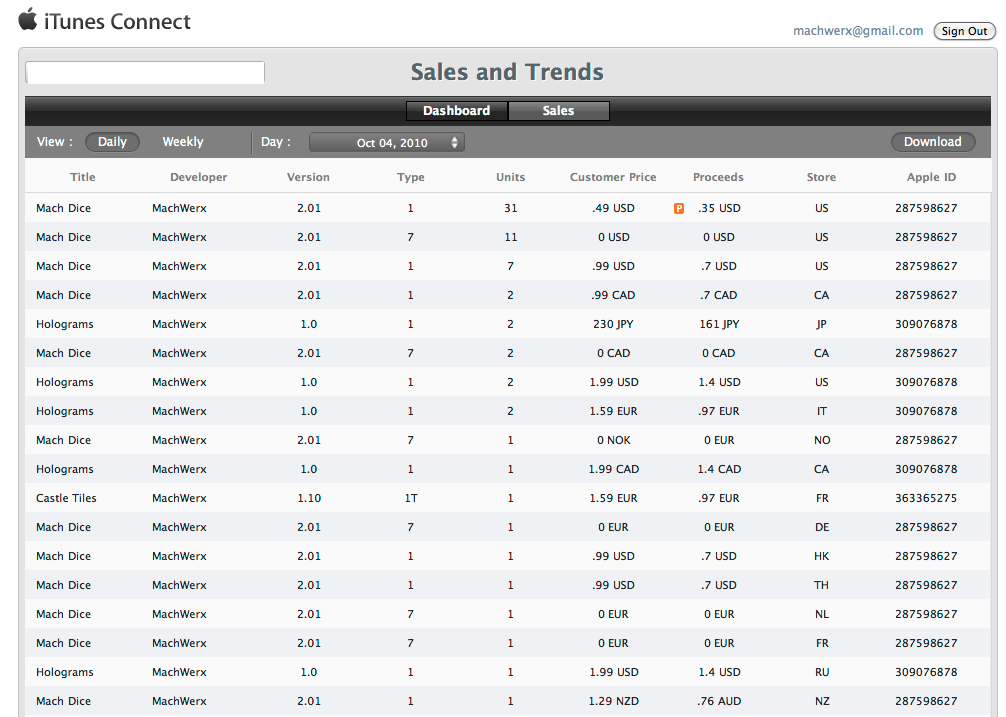The image size is (1006, 717).
Task: Click the iTunes Connect title
Action: pyautogui.click(x=117, y=21)
